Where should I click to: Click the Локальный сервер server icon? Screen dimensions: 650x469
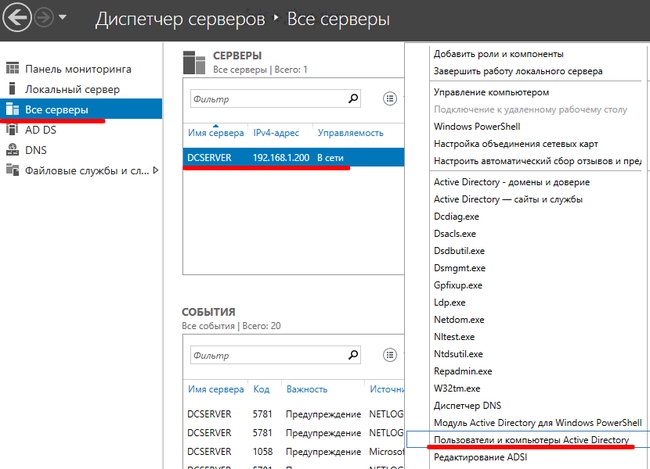12,89
